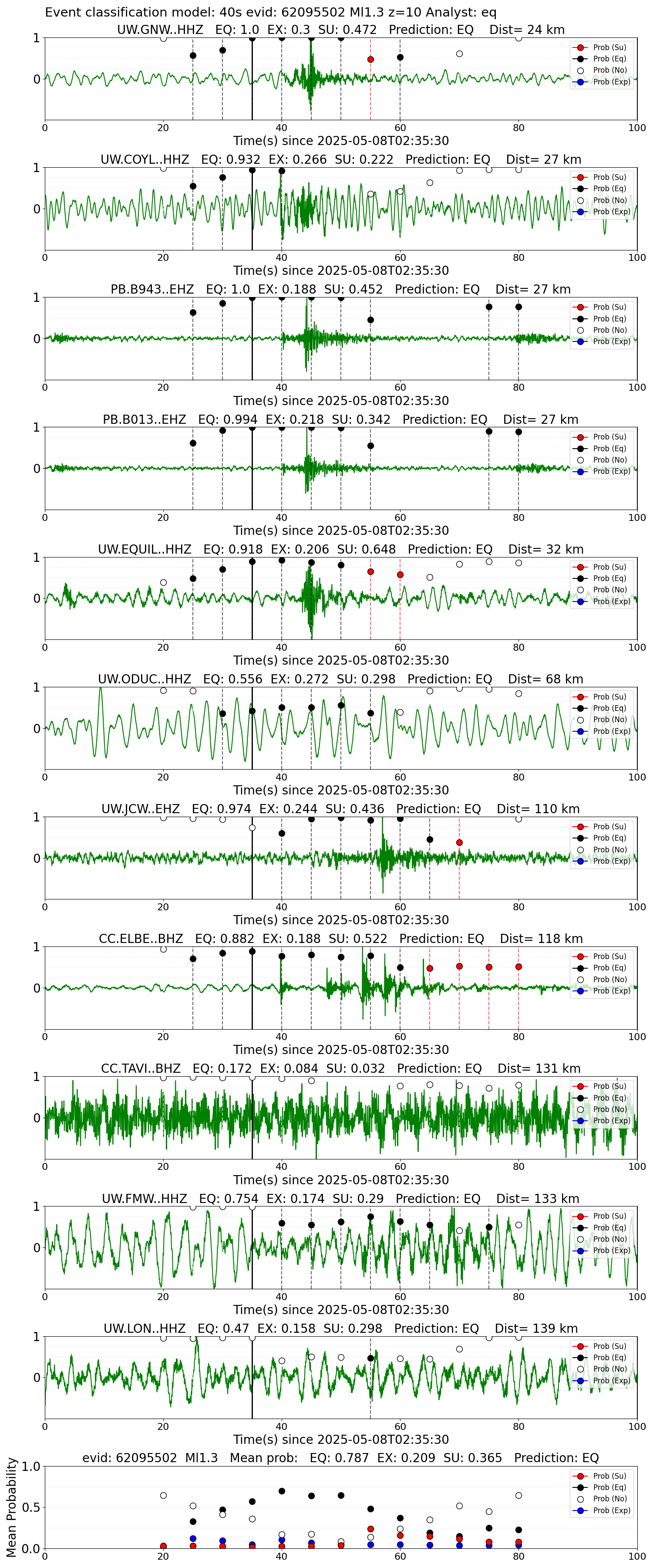
Task: Click Prob (Su) legend entry in COYL plot
Action: [x=601, y=177]
